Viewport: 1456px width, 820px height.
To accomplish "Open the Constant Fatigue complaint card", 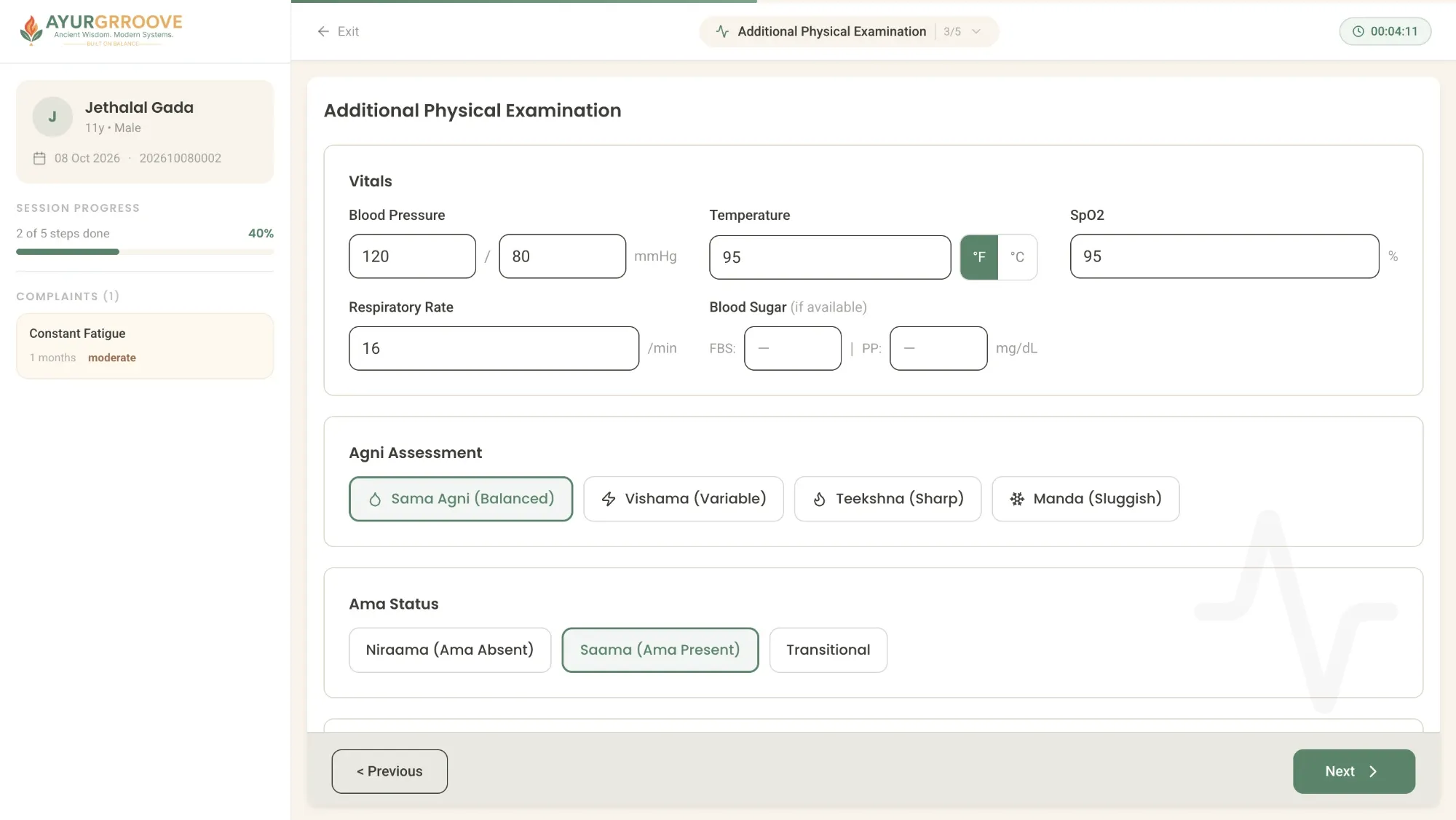I will 145,346.
